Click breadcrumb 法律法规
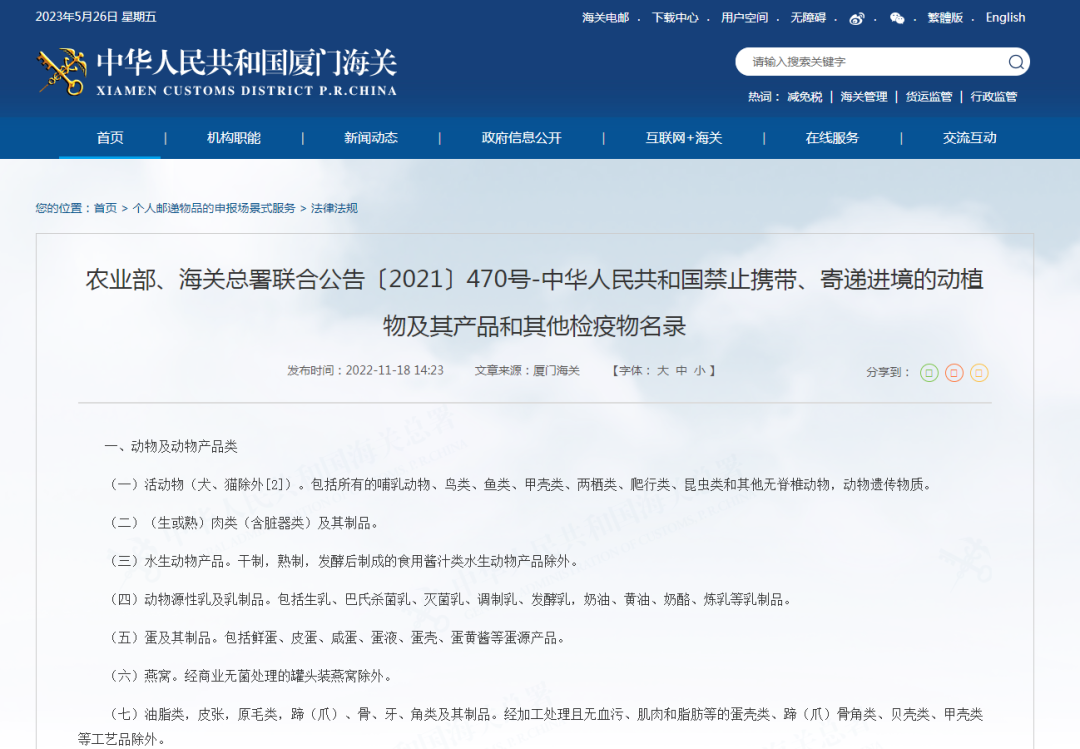The image size is (1080, 749). pyautogui.click(x=334, y=208)
